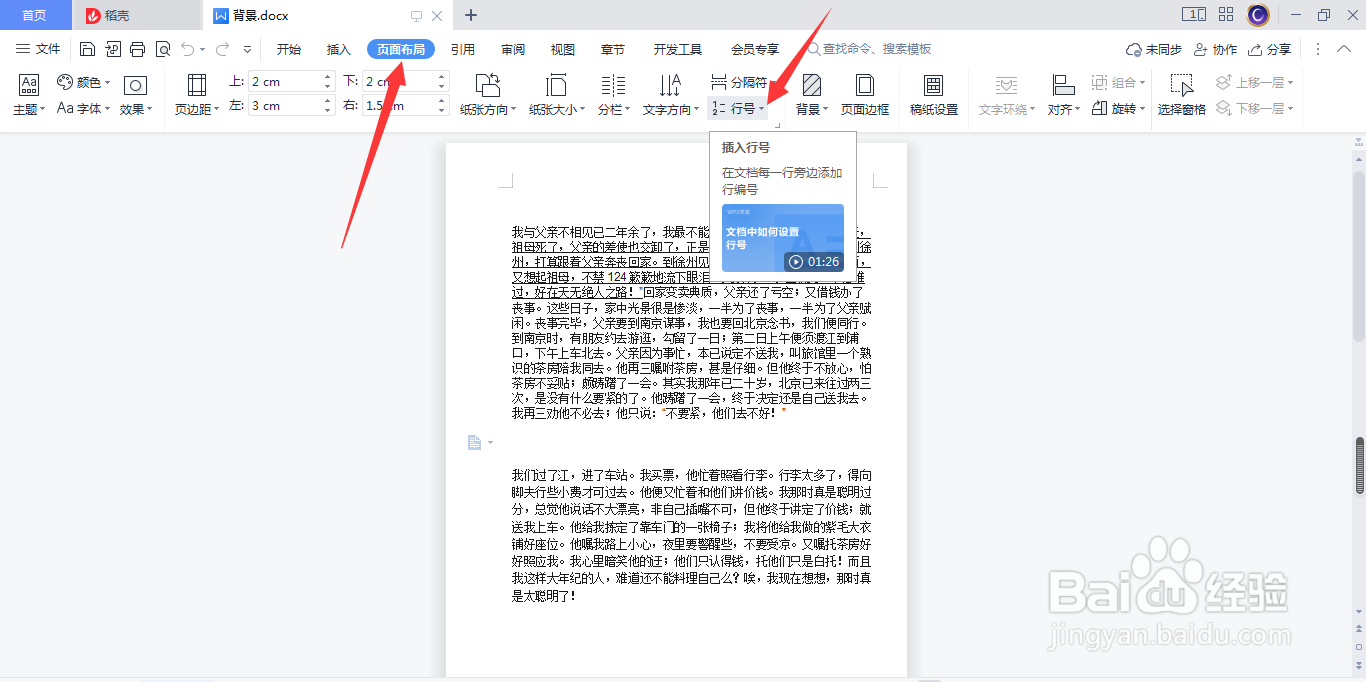Decrease left margin with stepper arrow
The width and height of the screenshot is (1366, 682).
[x=327, y=111]
